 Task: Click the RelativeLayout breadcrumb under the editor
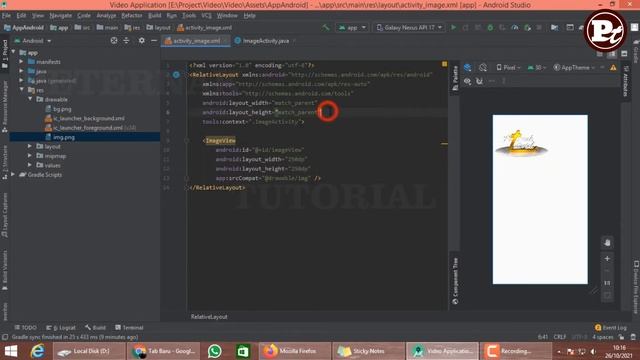point(209,317)
